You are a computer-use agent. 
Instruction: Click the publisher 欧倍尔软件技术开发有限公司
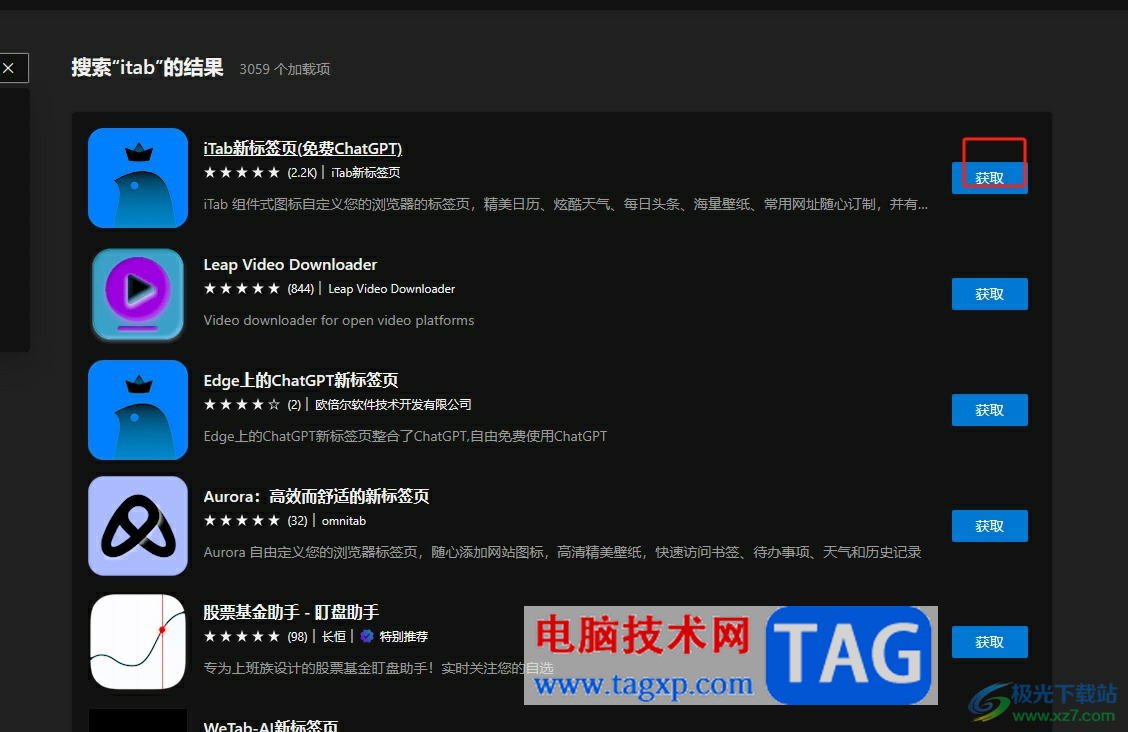coord(393,405)
